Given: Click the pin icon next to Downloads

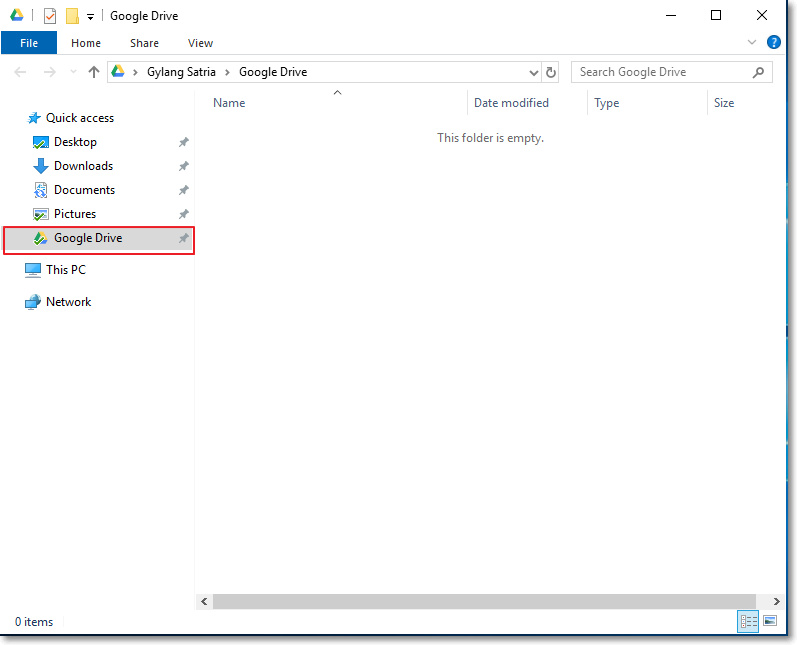Looking at the screenshot, I should tap(183, 166).
